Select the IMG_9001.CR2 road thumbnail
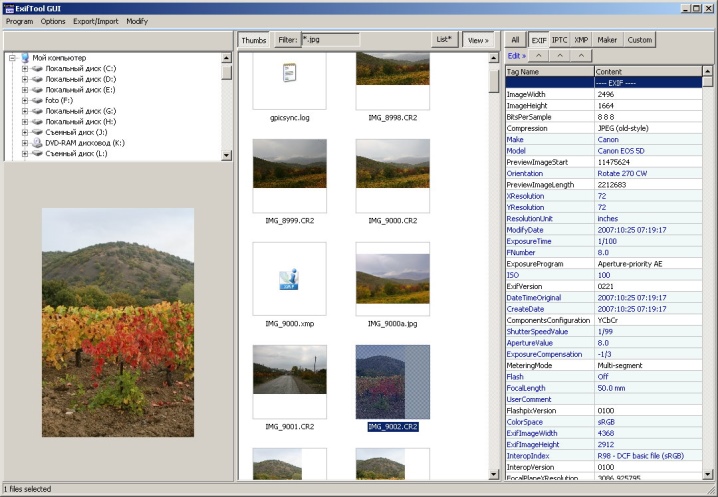The height and width of the screenshot is (497, 718). click(x=289, y=369)
